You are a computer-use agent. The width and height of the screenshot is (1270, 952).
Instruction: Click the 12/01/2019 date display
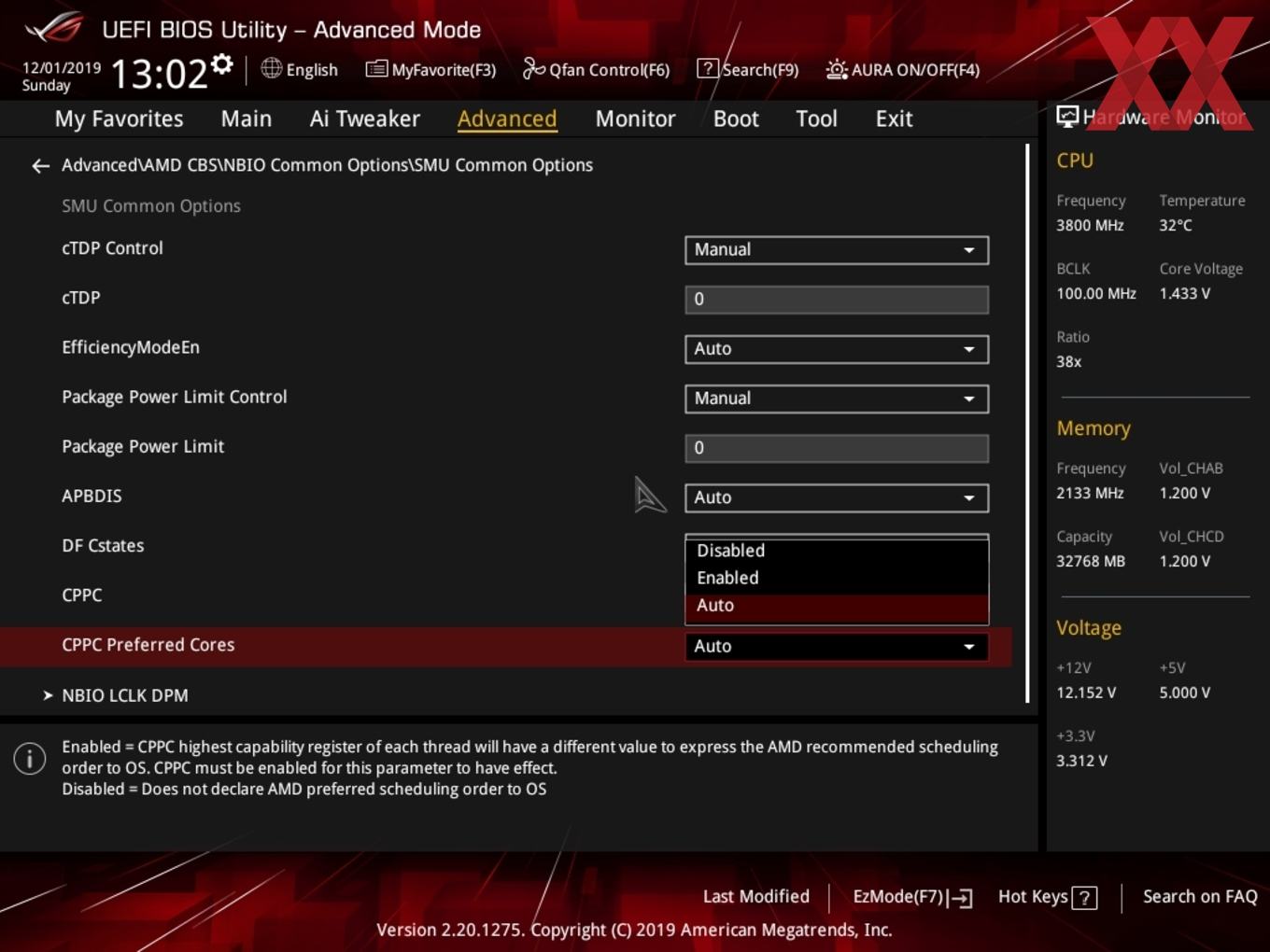click(x=62, y=68)
